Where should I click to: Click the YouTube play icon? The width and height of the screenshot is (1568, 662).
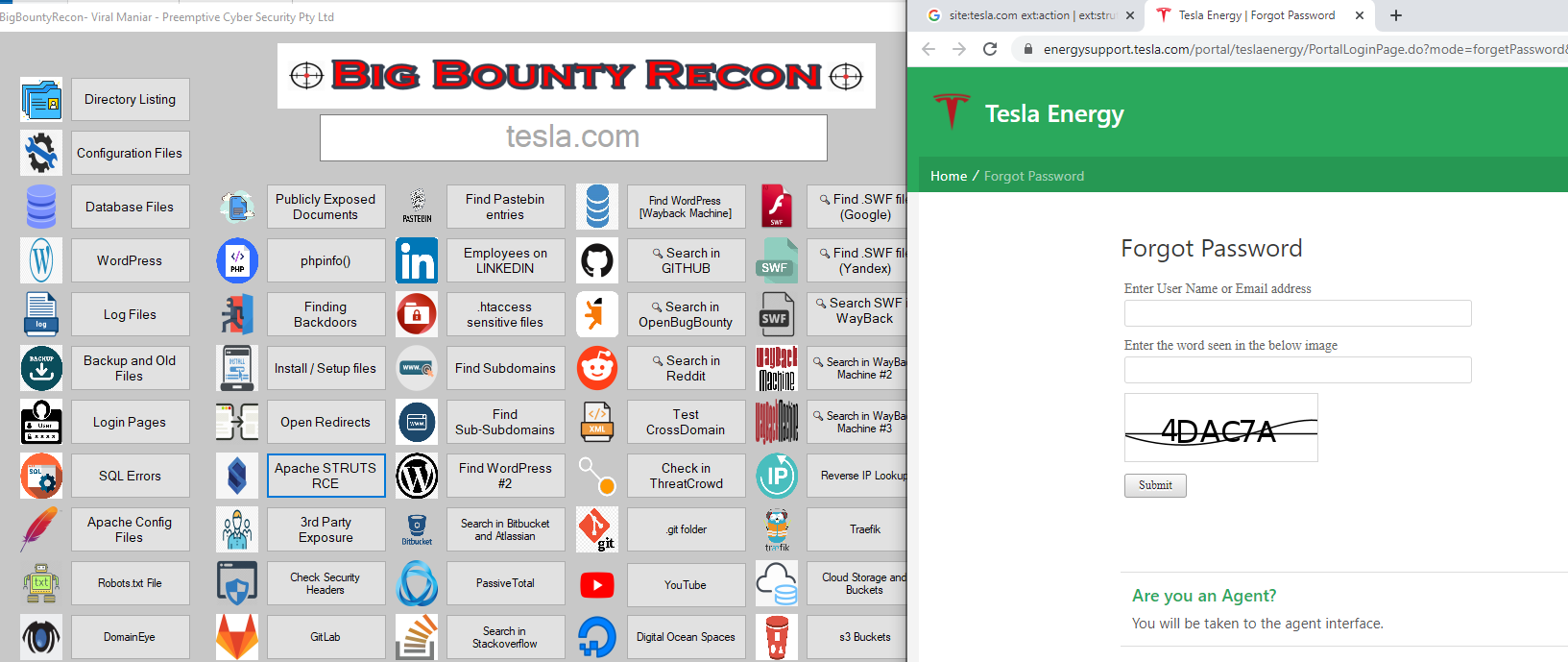[x=597, y=584]
